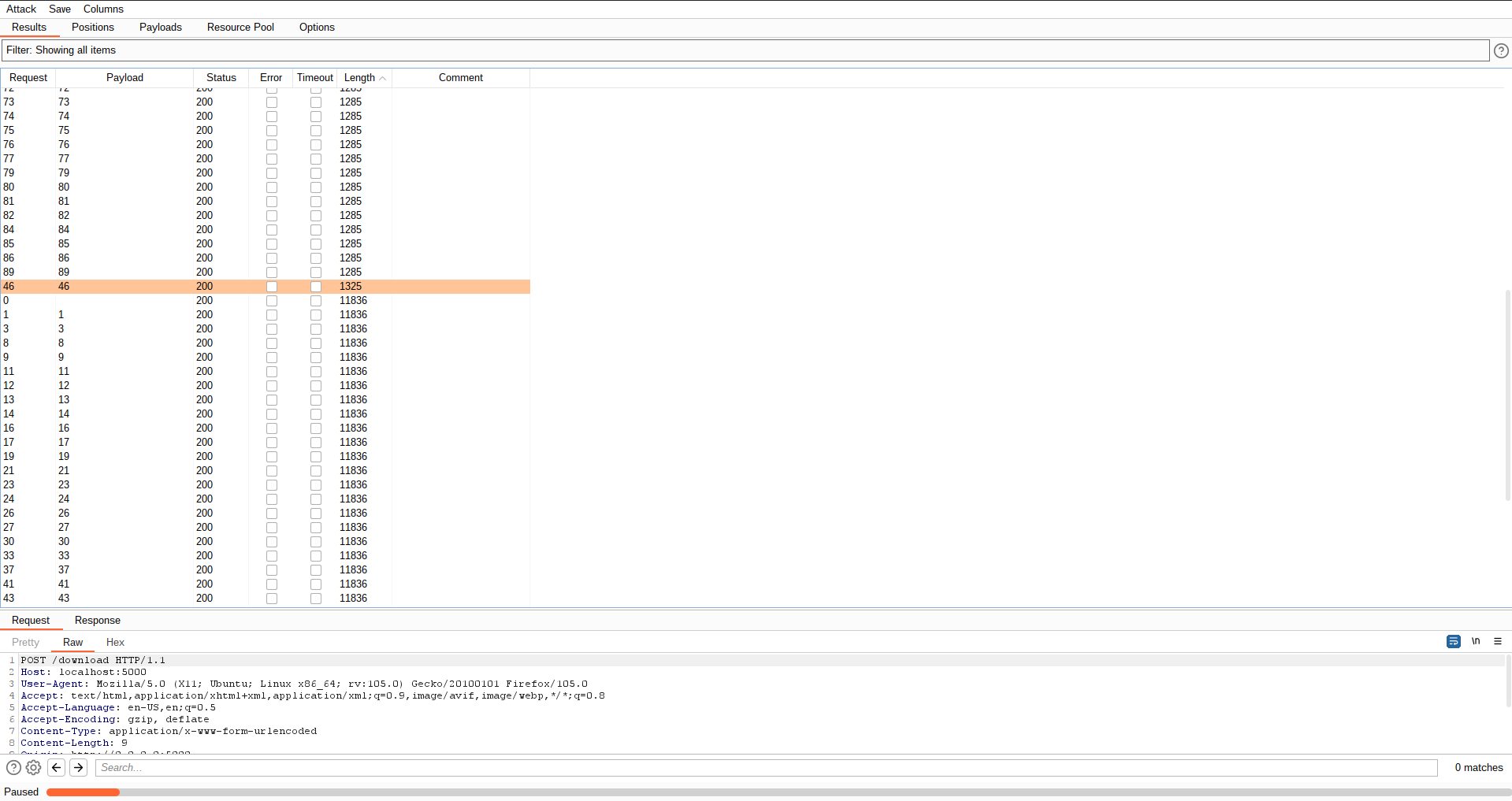This screenshot has height=801, width=1512.
Task: Go to previous search match arrow
Action: (x=57, y=767)
